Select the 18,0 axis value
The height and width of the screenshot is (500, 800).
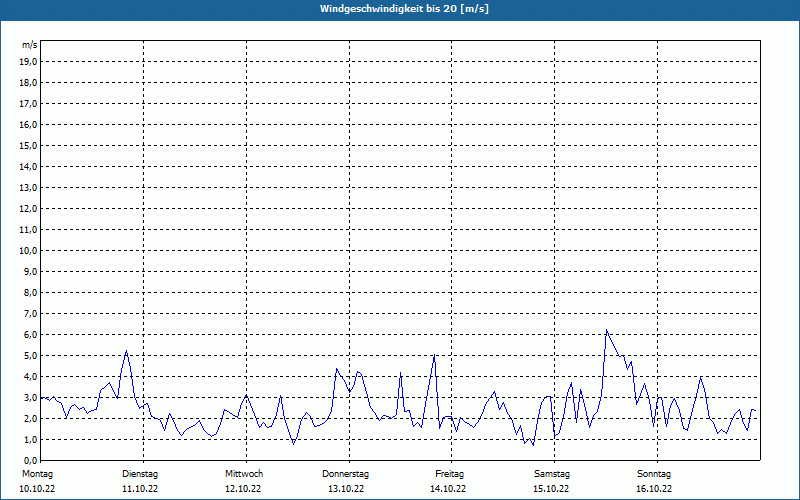click(x=28, y=83)
